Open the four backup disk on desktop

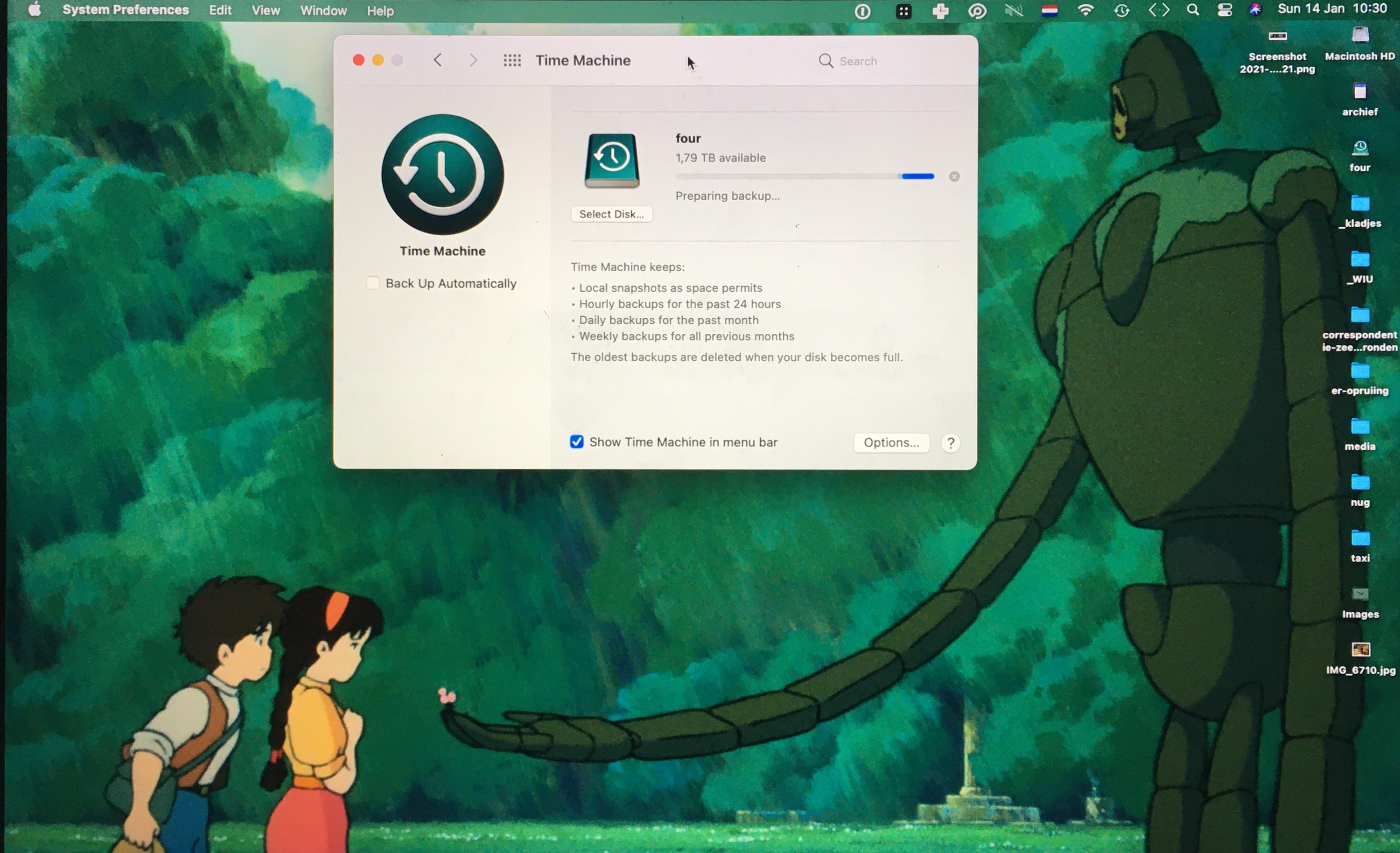click(1360, 149)
